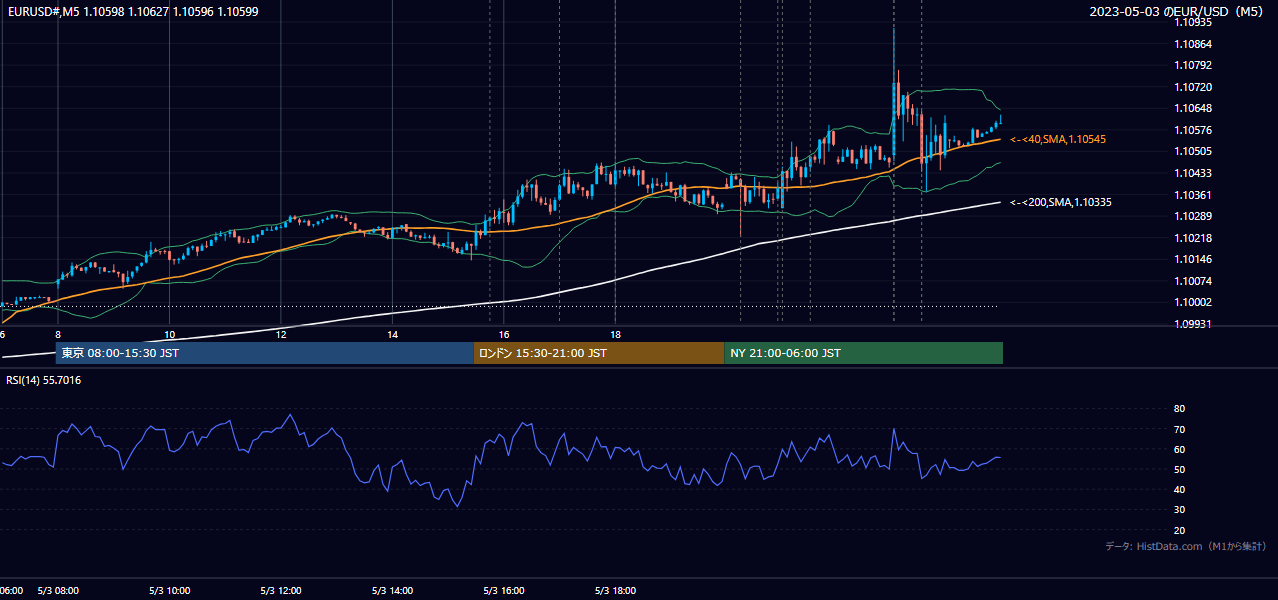Click price level 1.10361 on the axis
Image resolution: width=1278 pixels, height=600 pixels.
(x=1193, y=195)
